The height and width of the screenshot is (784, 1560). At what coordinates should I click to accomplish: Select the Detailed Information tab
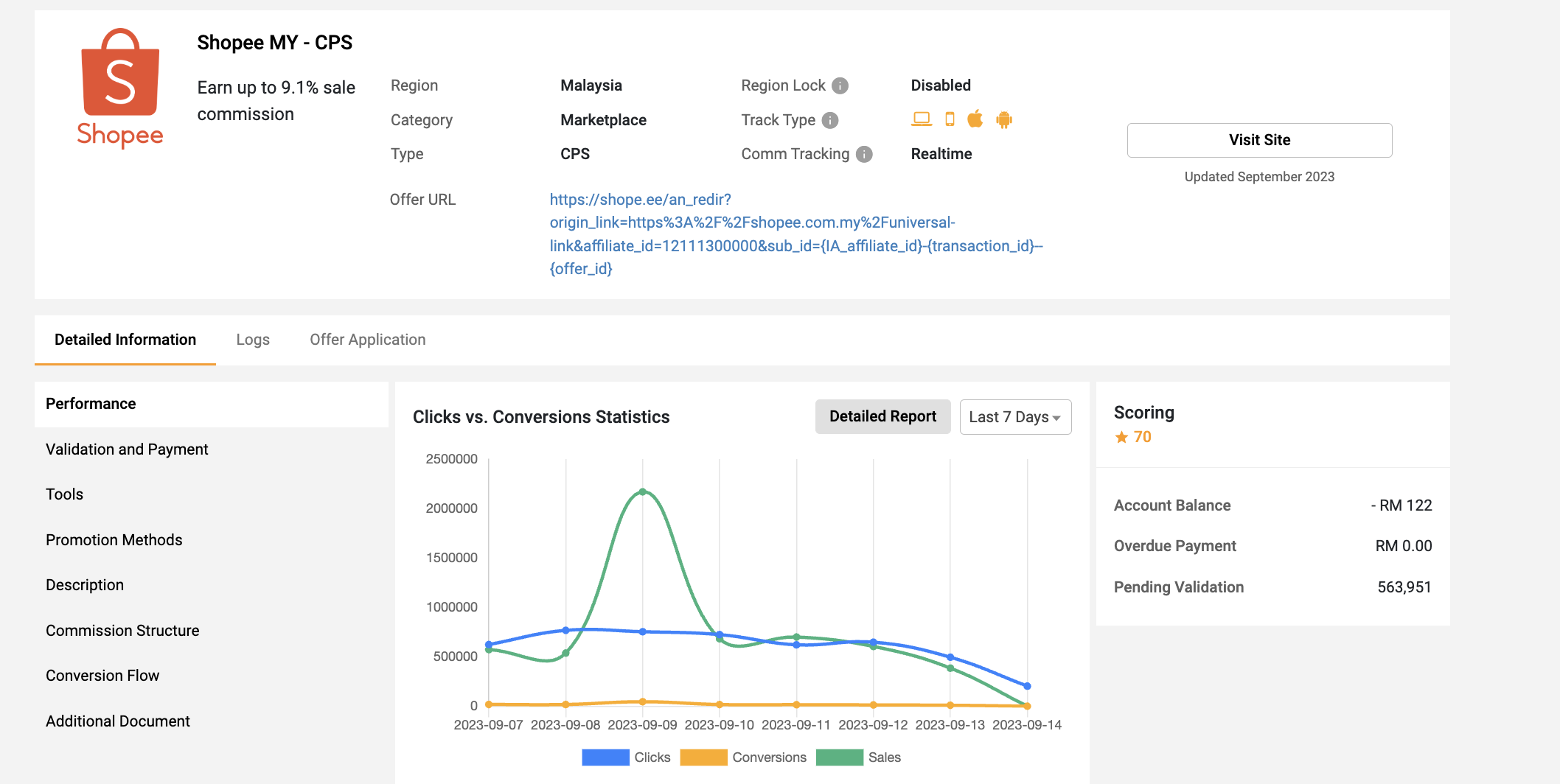click(x=125, y=340)
